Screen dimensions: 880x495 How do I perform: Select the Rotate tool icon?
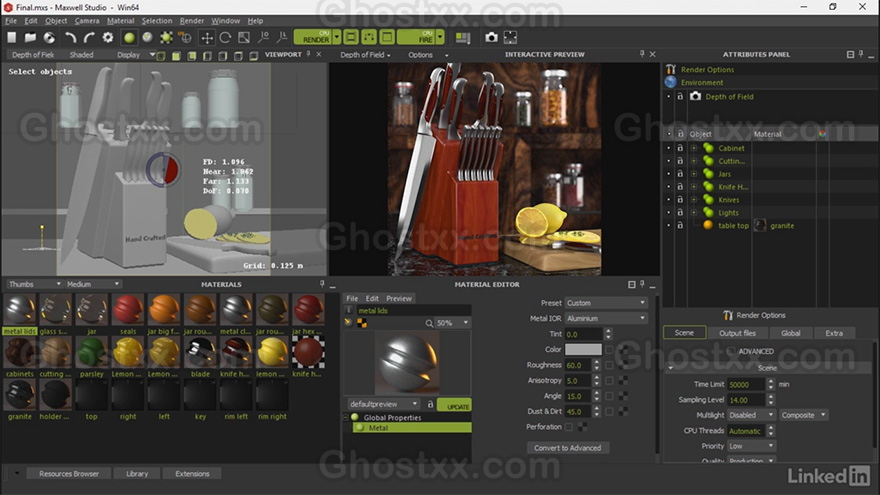[x=225, y=38]
